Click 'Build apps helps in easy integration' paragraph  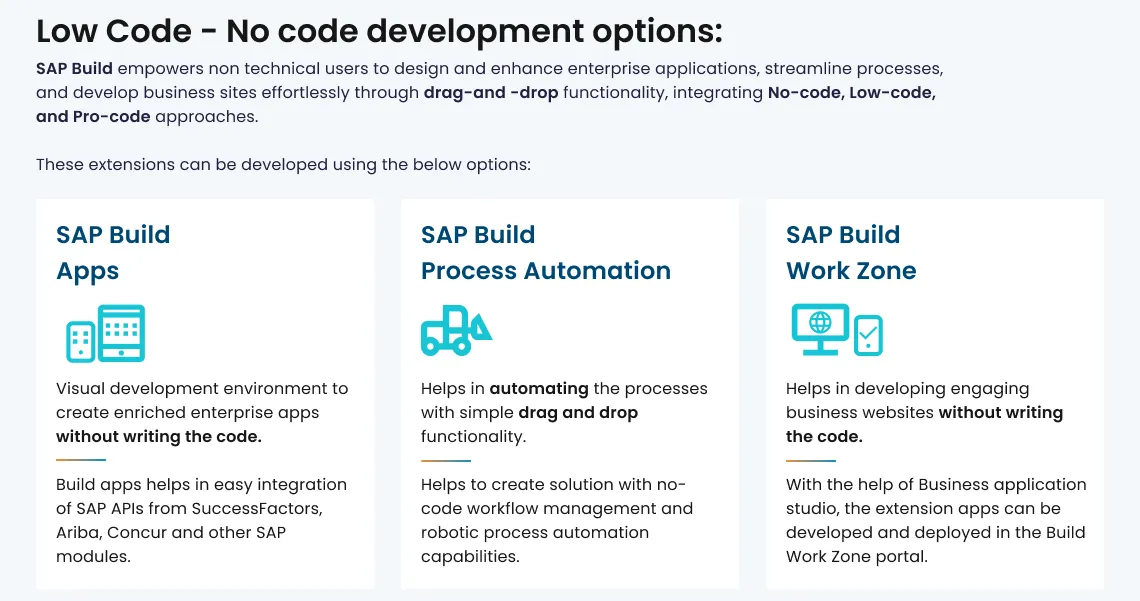pyautogui.click(x=201, y=520)
